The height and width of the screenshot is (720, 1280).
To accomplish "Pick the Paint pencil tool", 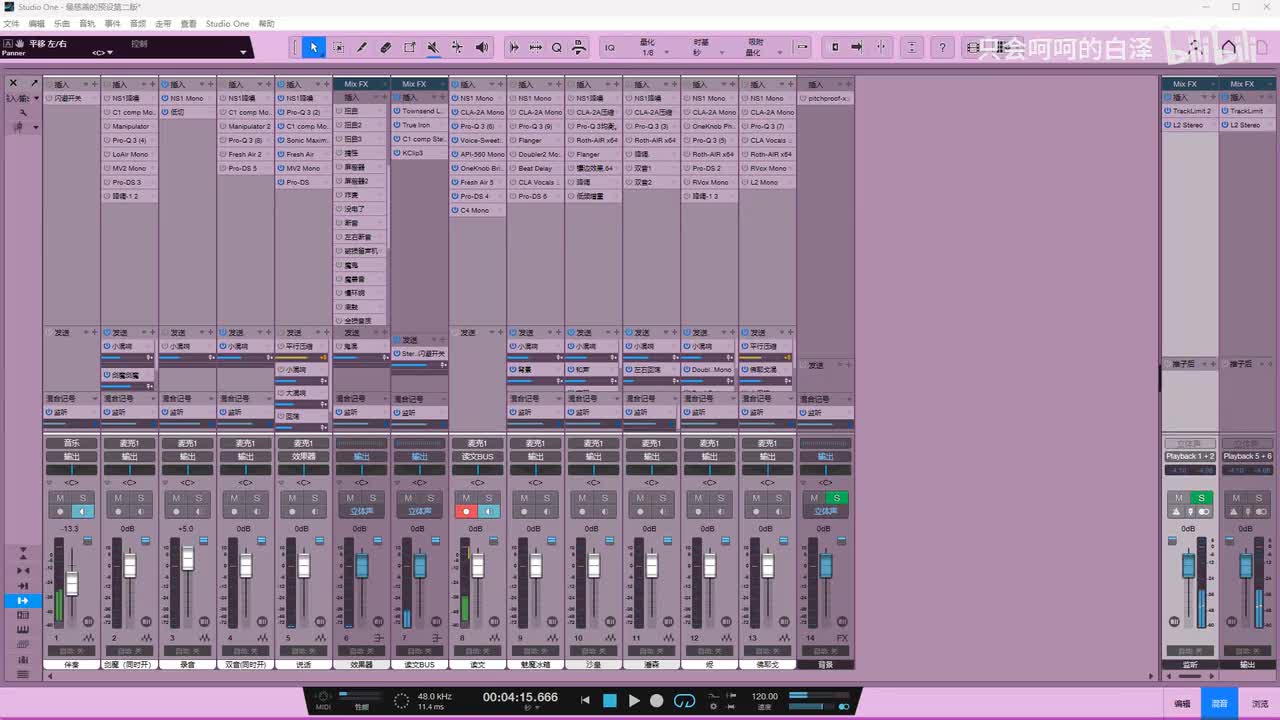I will (x=362, y=47).
